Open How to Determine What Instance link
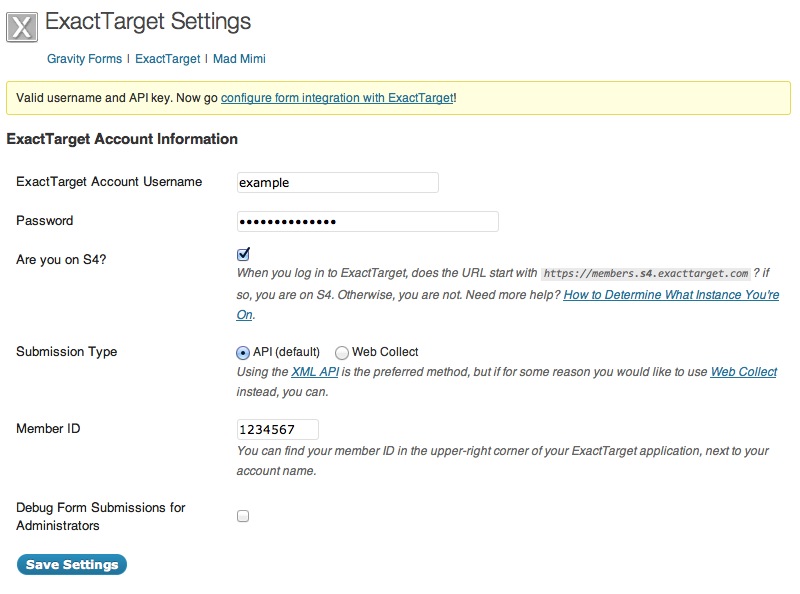The image size is (800, 594). coord(671,295)
